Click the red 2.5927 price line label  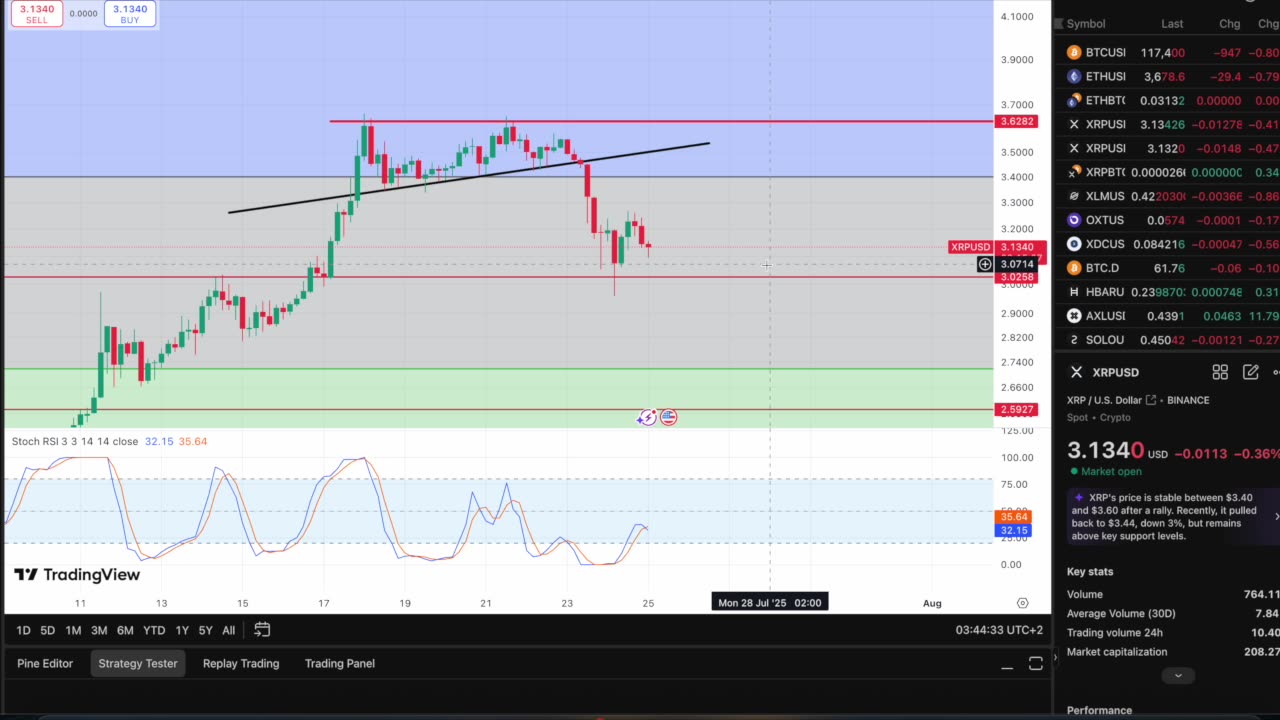click(x=1017, y=410)
